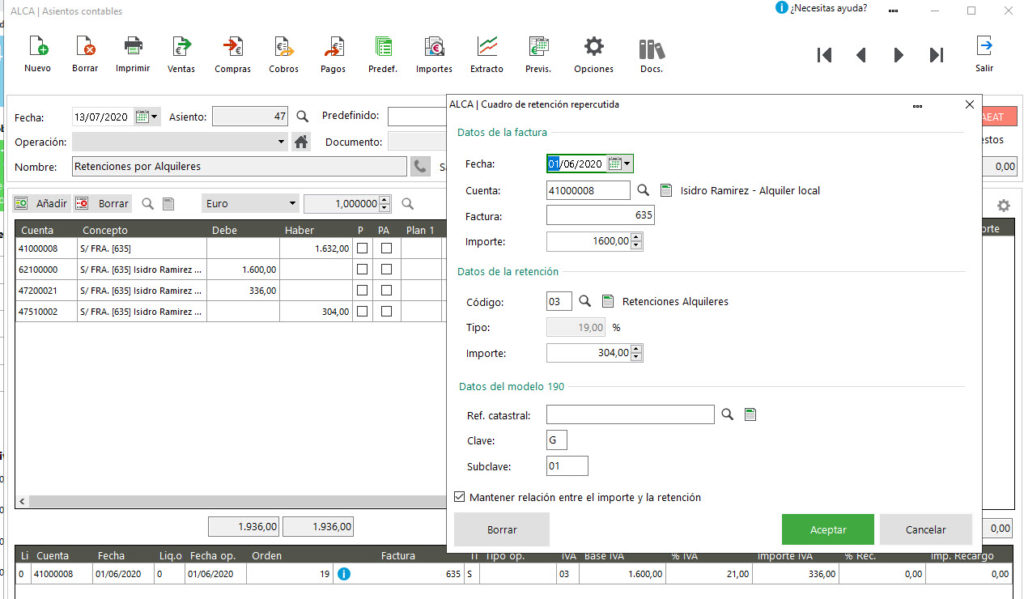Image resolution: width=1024 pixels, height=599 pixels.
Task: Click the Factura field showing 635
Action: click(x=600, y=215)
